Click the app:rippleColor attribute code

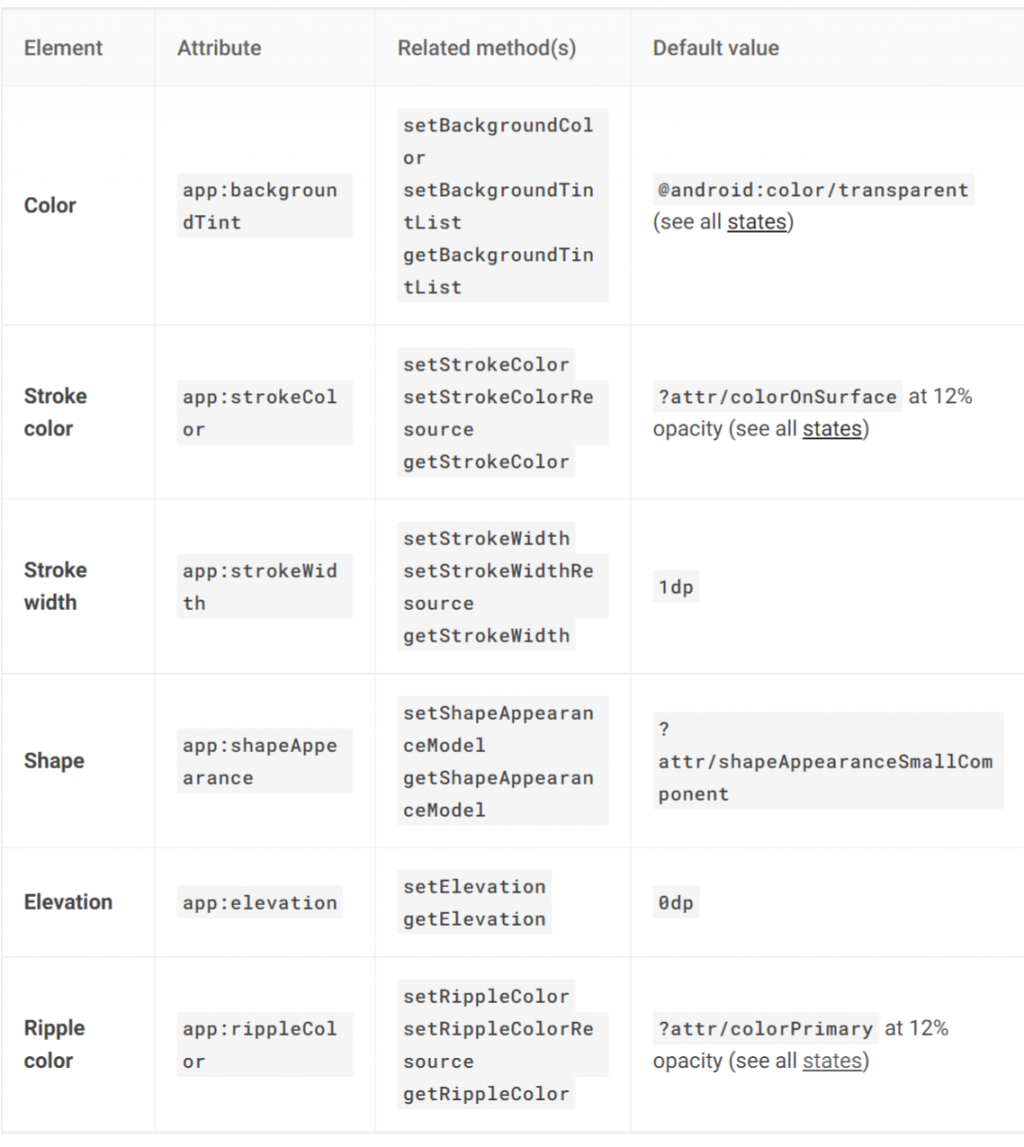pos(260,1044)
